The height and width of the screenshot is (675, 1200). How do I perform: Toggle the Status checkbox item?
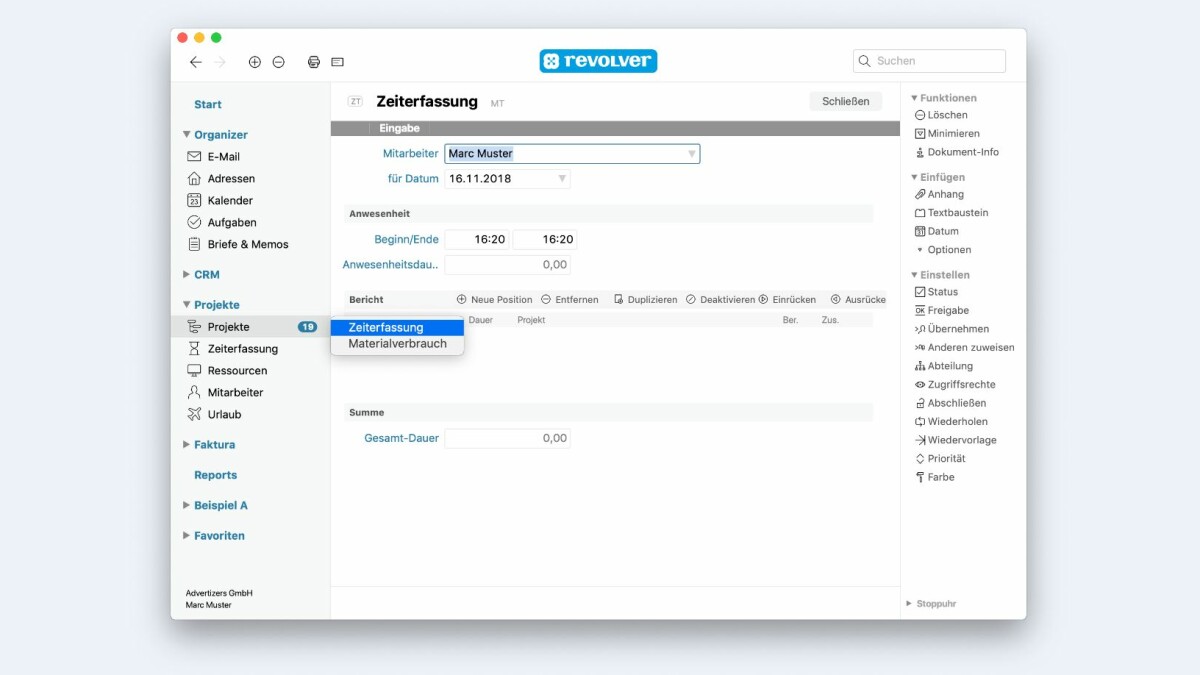tap(941, 292)
